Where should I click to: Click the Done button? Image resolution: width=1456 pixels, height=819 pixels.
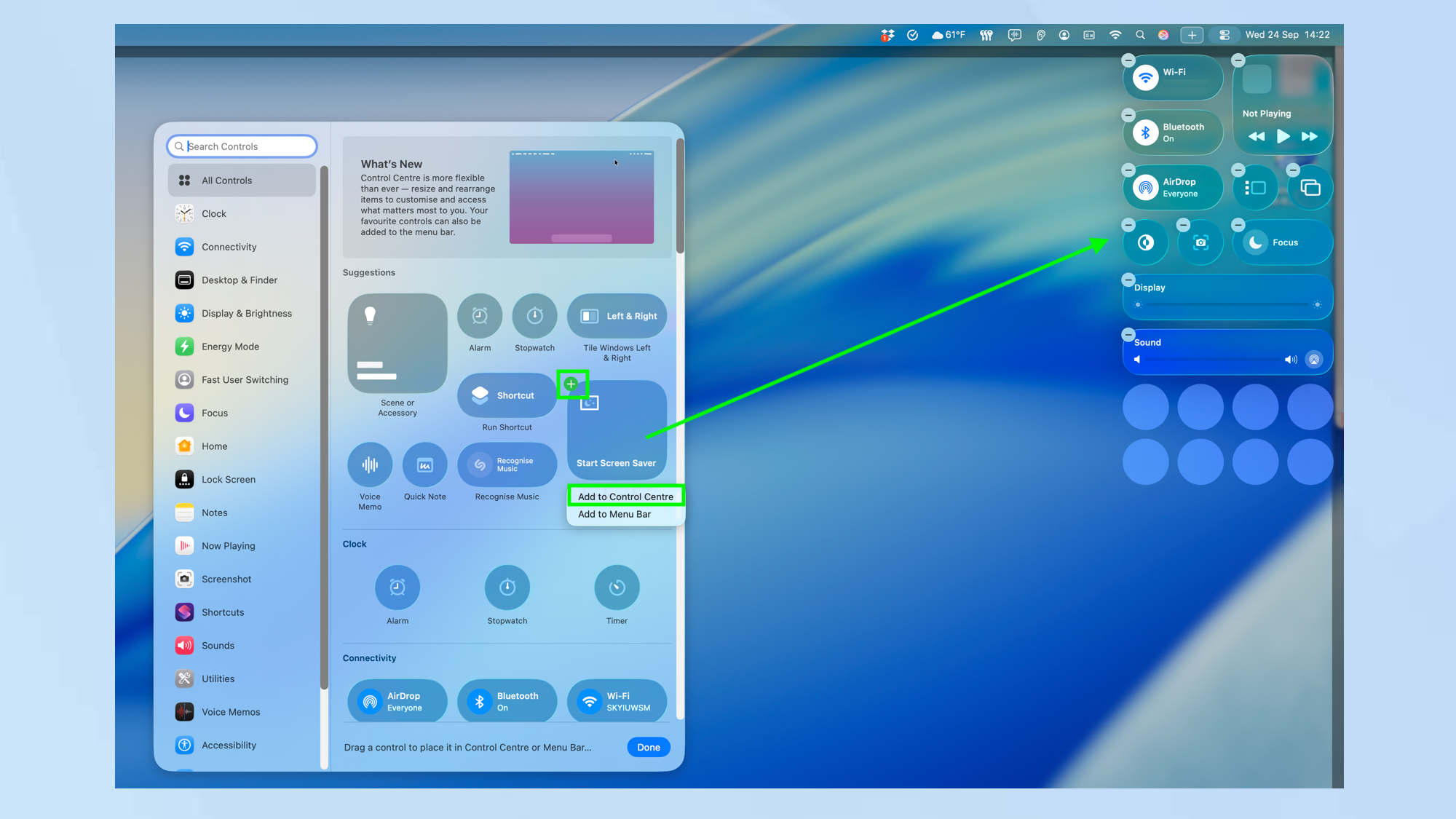[648, 747]
